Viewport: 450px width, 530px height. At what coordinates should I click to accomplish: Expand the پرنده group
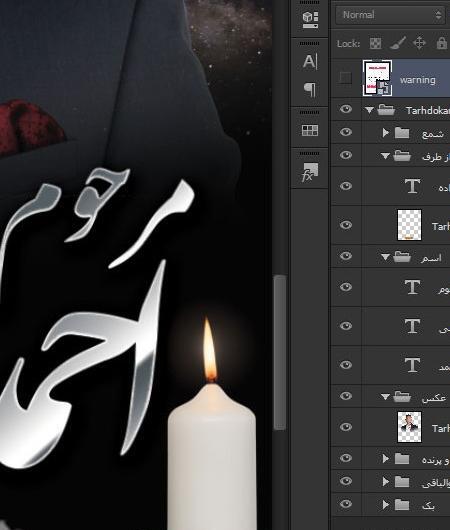tap(385, 459)
